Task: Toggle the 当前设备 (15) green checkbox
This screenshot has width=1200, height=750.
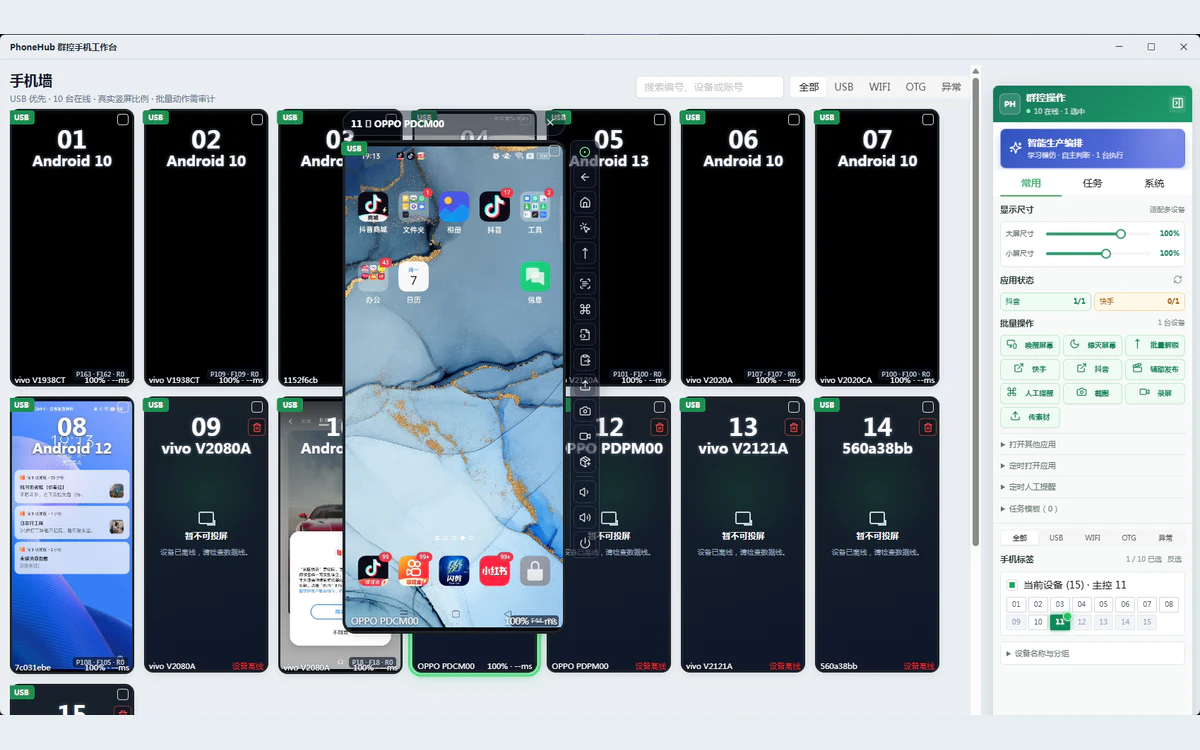Action: pyautogui.click(x=1012, y=585)
